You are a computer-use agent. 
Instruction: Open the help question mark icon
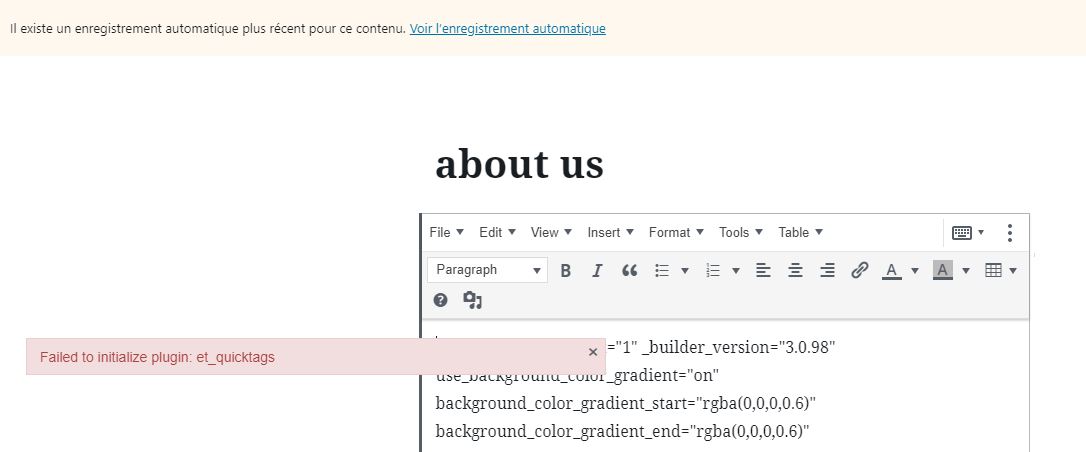coord(441,300)
